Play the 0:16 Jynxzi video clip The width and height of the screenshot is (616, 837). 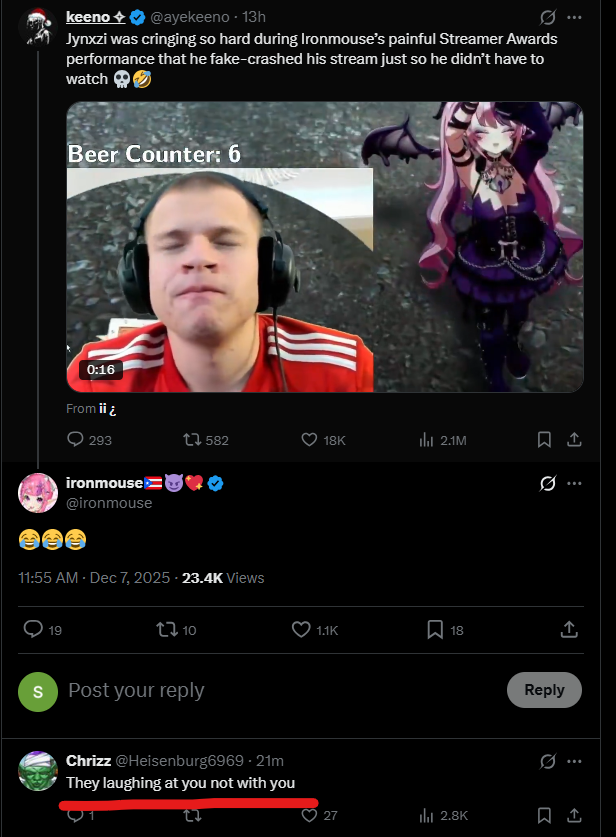coord(324,247)
